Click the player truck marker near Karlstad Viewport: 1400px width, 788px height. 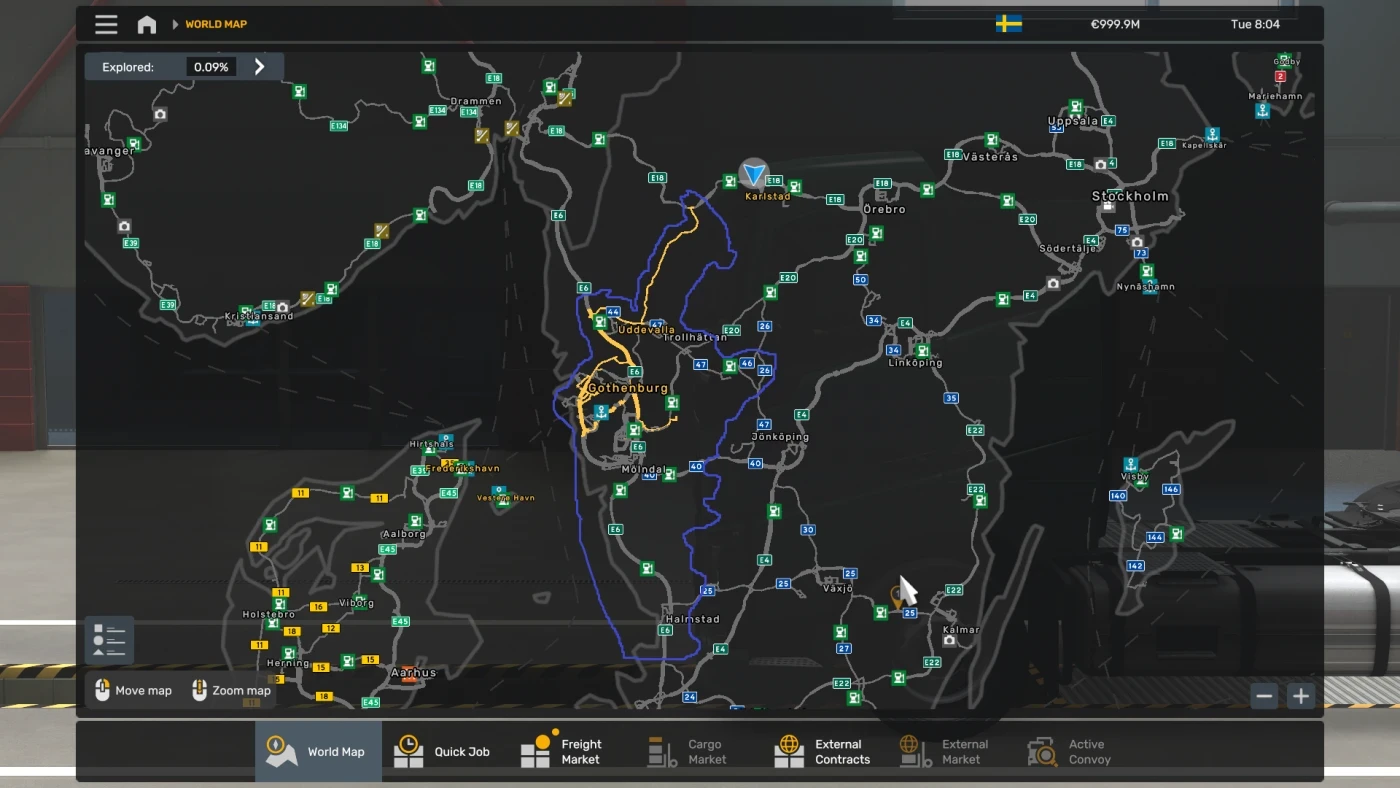pos(754,175)
